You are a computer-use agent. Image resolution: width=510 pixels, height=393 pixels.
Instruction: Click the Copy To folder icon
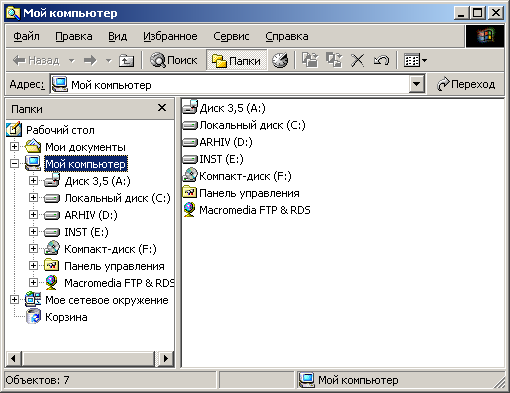[x=334, y=60]
